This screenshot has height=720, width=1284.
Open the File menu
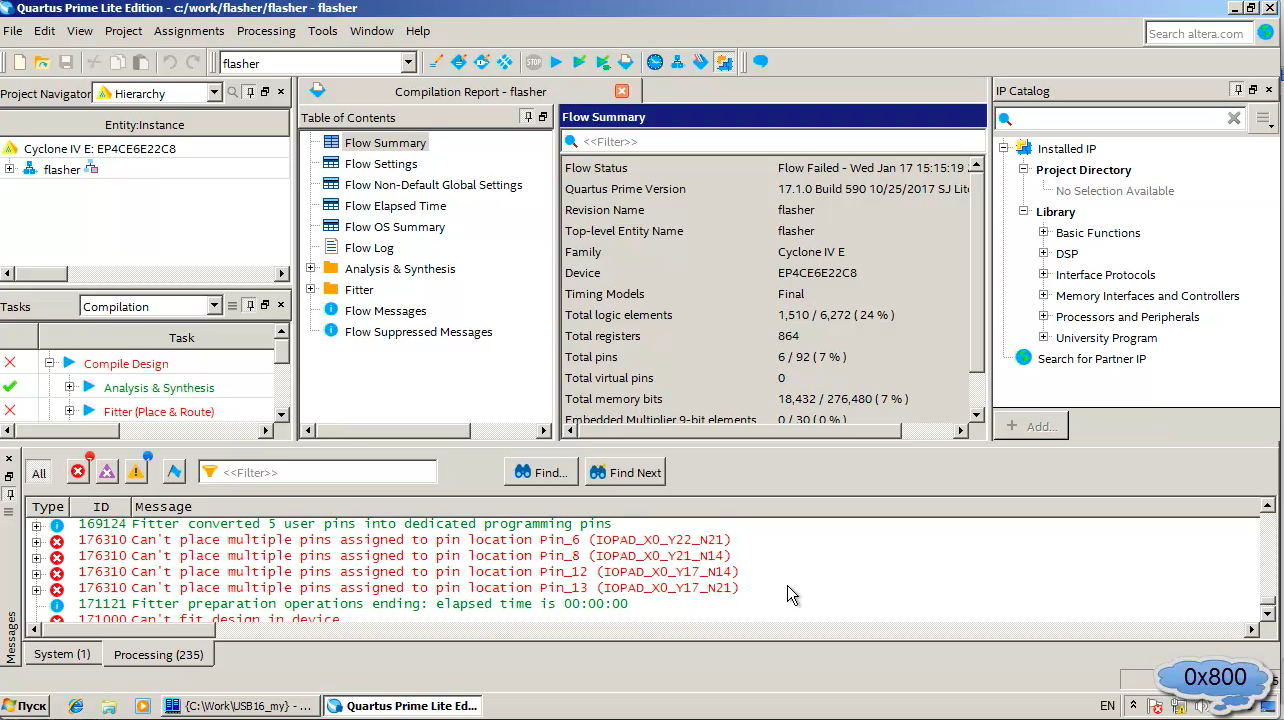(12, 31)
